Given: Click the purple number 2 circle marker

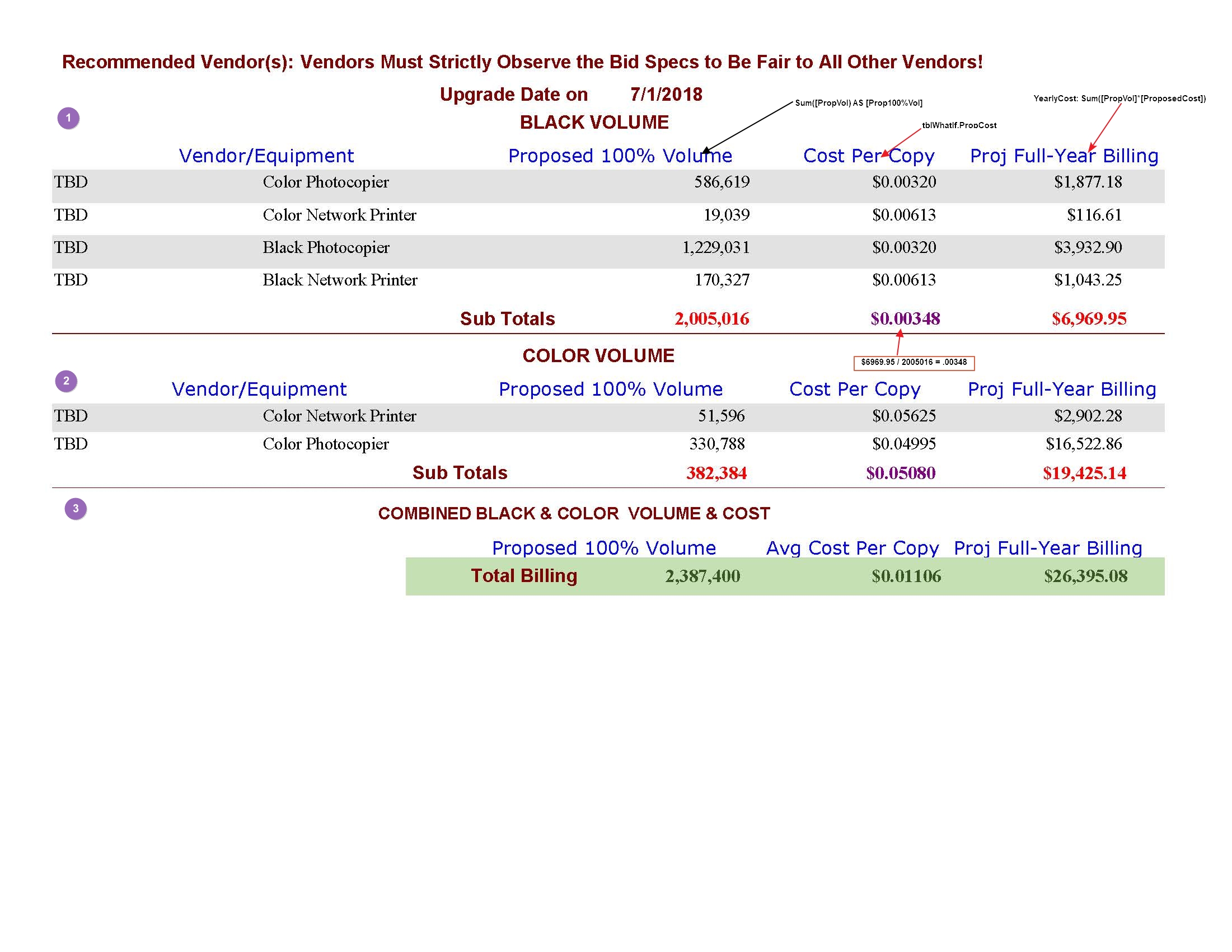Looking at the screenshot, I should 66,381.
